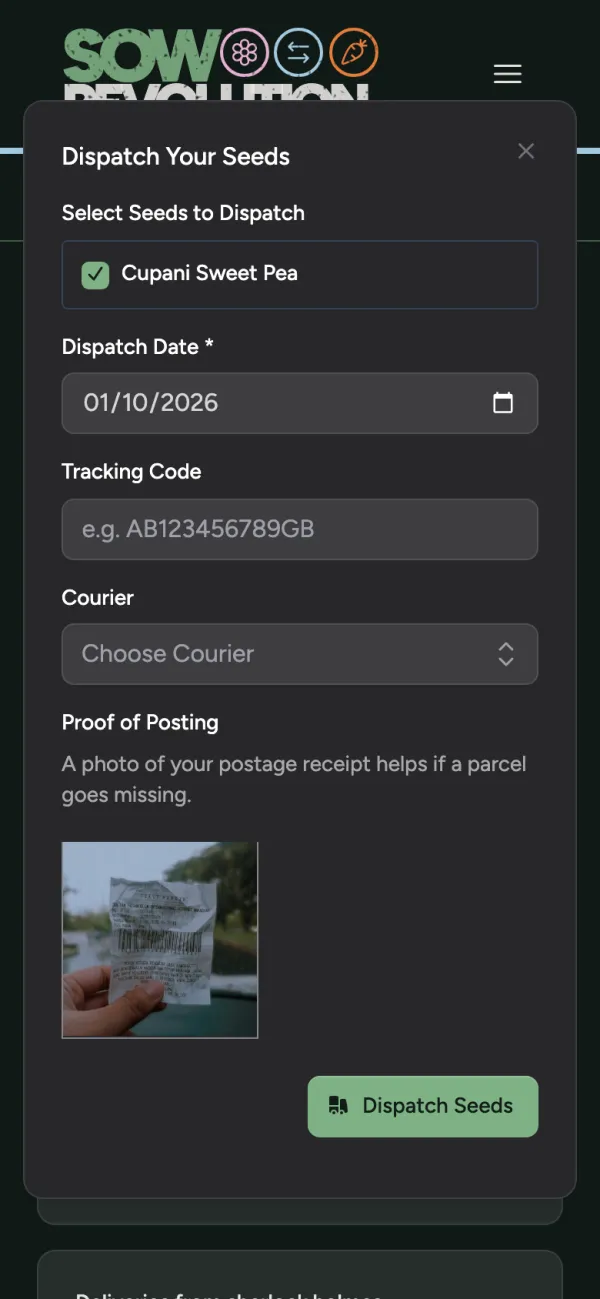This screenshot has height=1299, width=600.
Task: Open the calendar picker in Dispatch Date
Action: coord(503,403)
